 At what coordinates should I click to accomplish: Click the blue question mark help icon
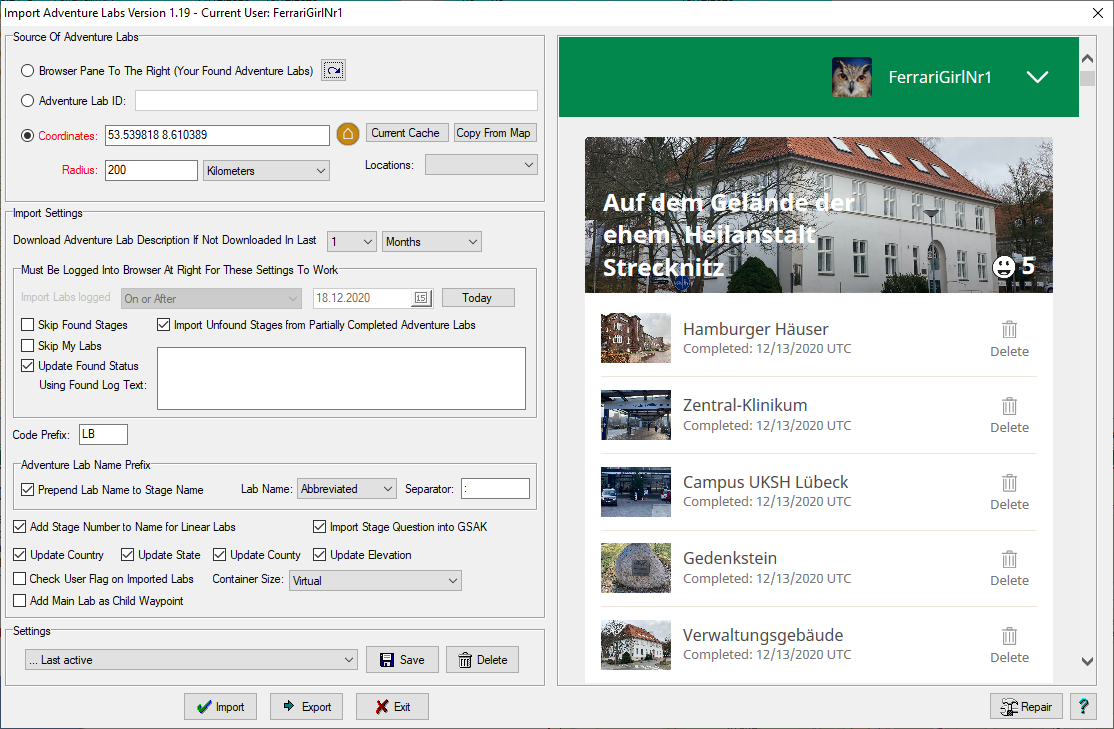1083,706
